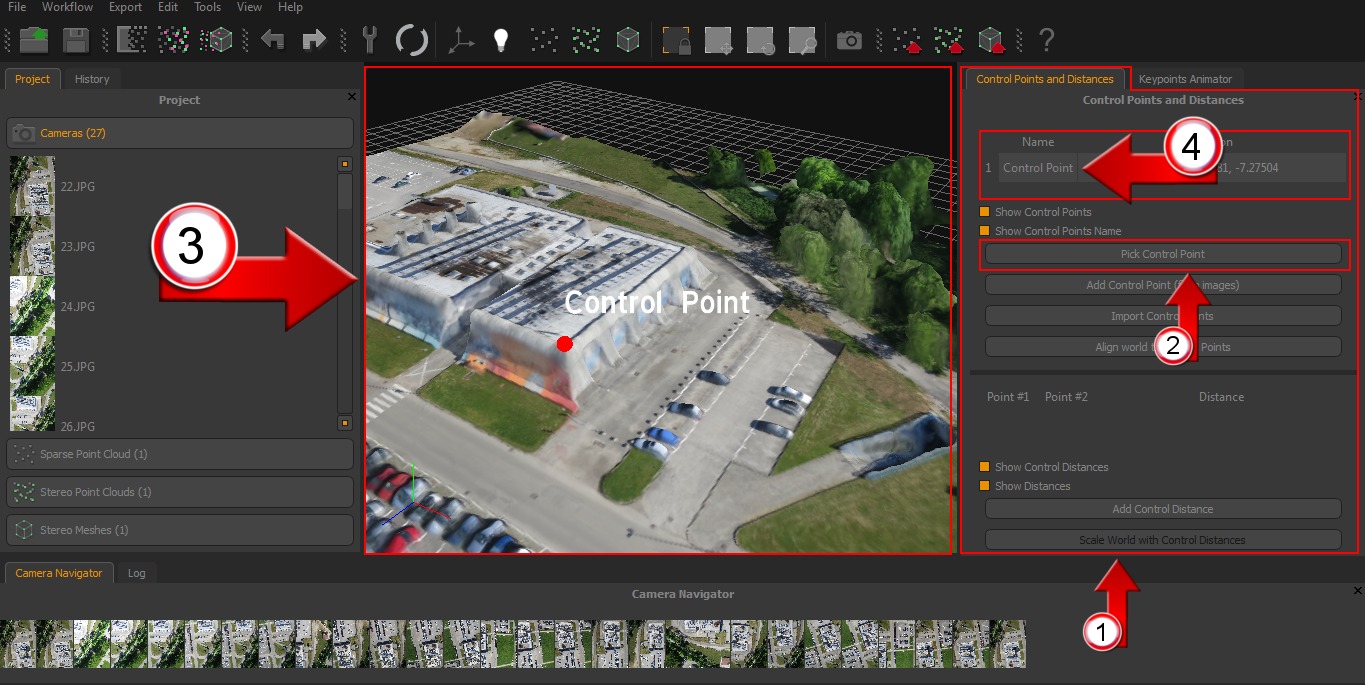Screen dimensions: 1365x685
Task: Click Scale World with Control Distances button
Action: (1163, 540)
